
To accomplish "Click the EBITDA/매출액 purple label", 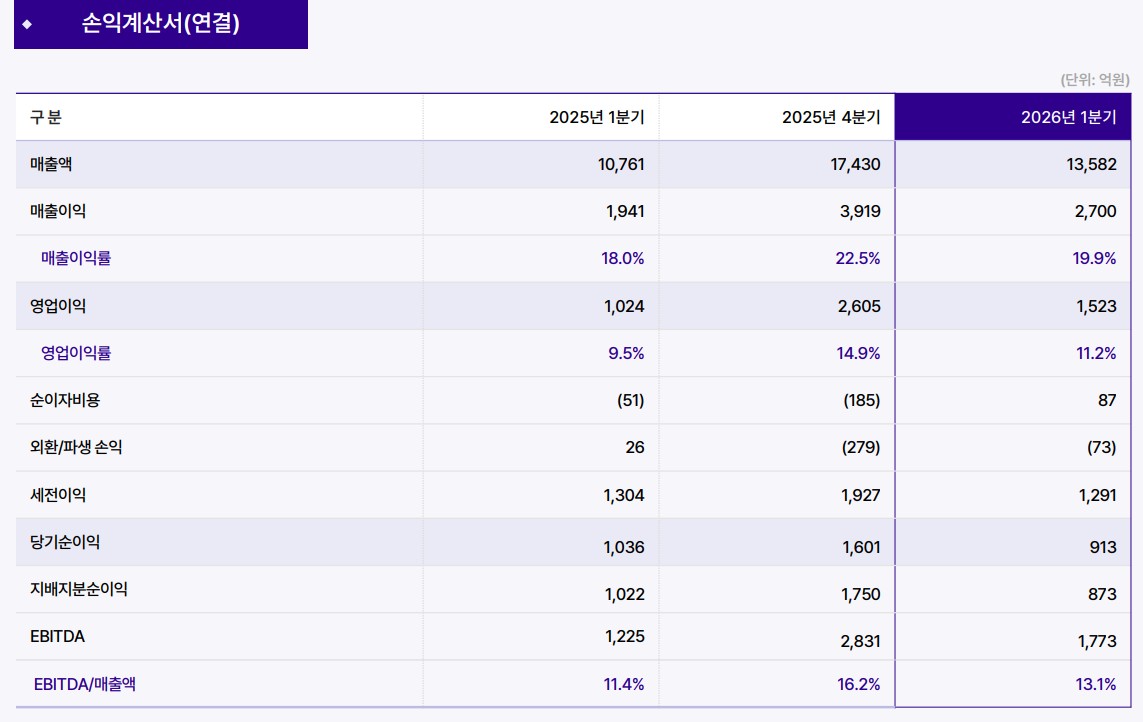I will pos(85,684).
